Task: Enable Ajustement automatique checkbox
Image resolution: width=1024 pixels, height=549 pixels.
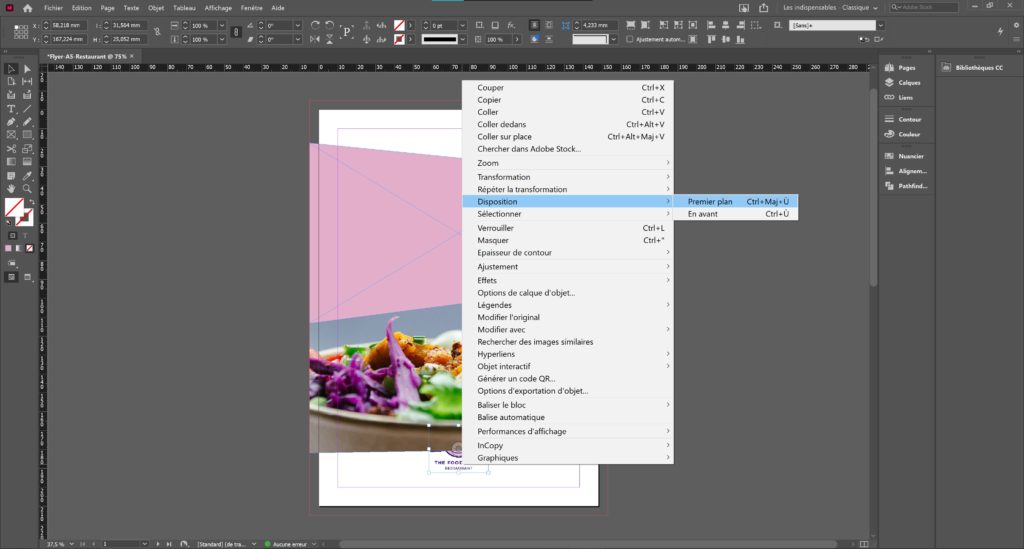Action: click(x=630, y=39)
